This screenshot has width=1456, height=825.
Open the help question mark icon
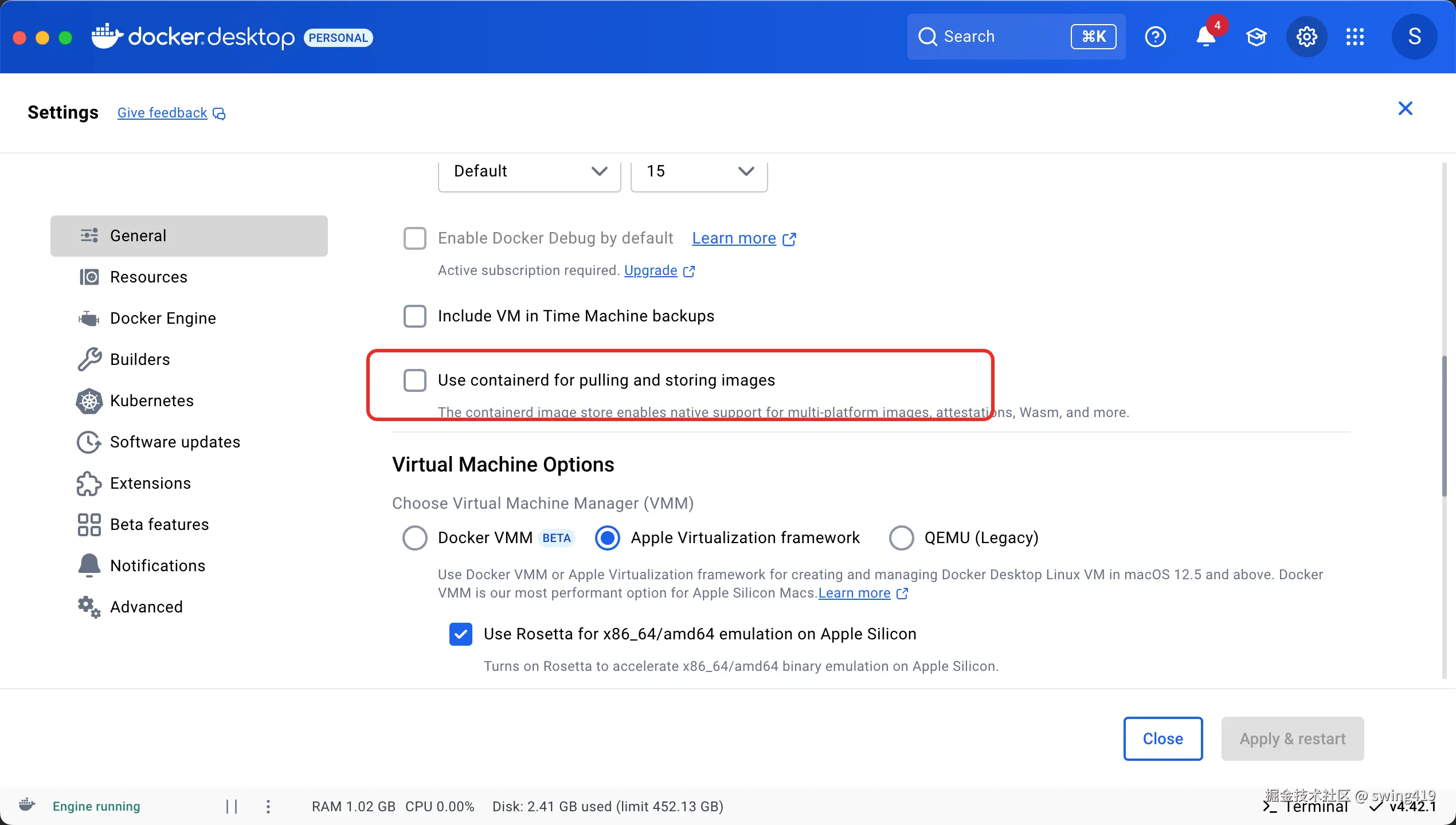pos(1155,37)
